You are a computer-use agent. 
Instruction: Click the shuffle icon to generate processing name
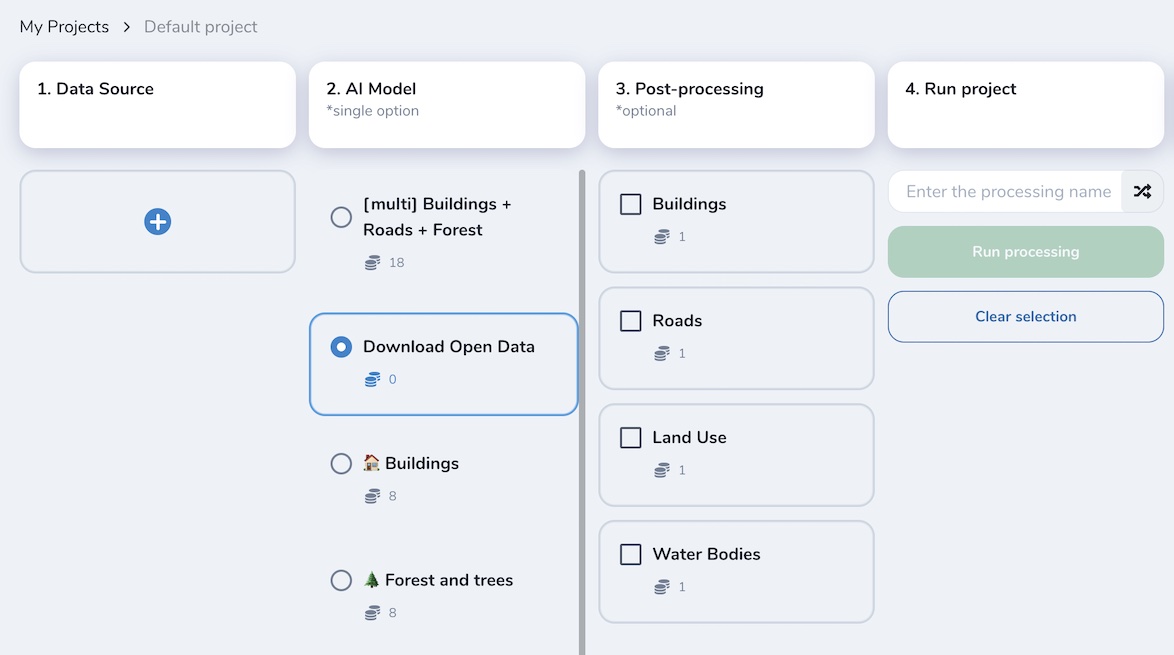coord(1142,191)
